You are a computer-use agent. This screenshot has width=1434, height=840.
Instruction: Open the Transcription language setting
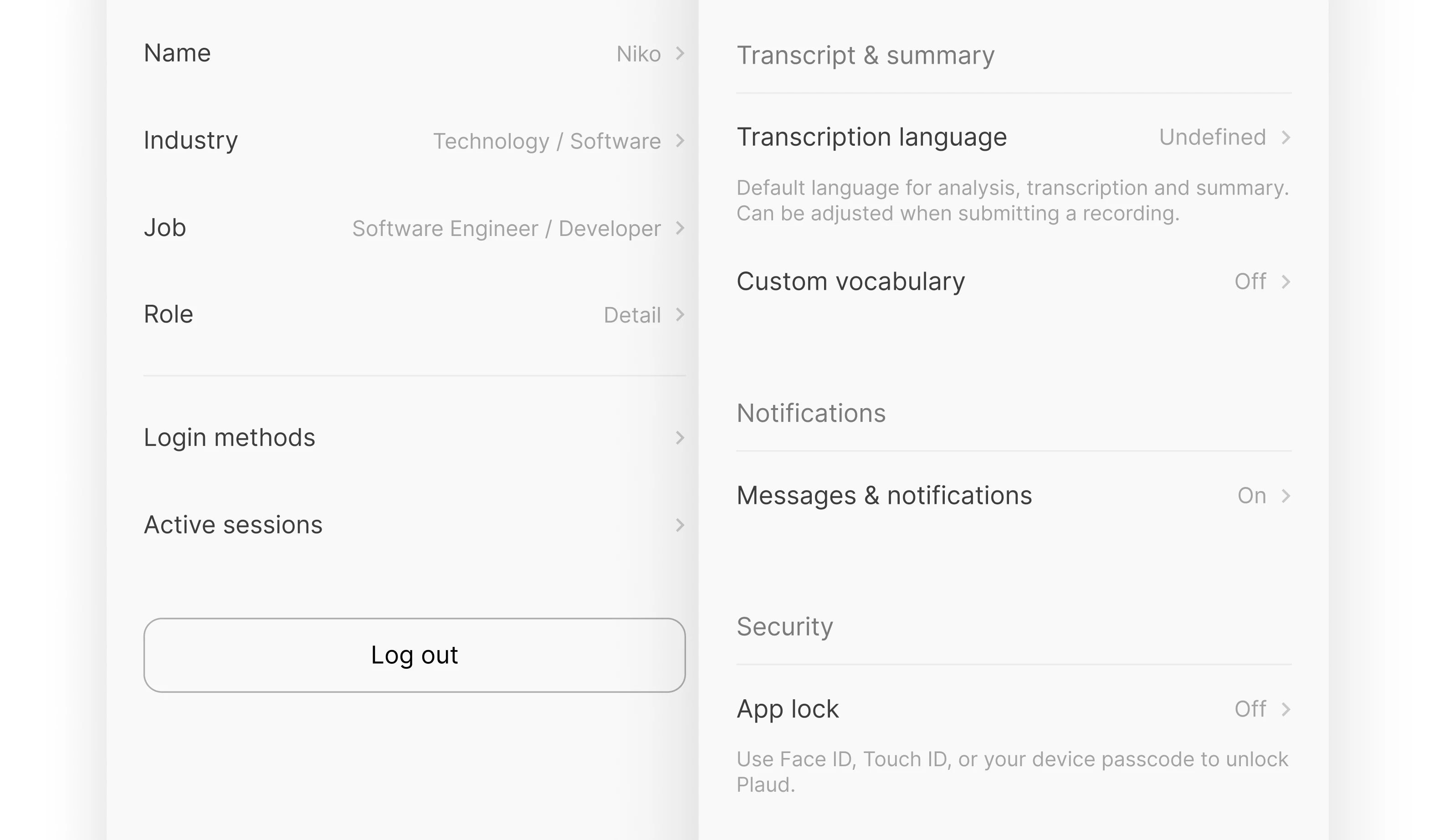coord(1014,137)
